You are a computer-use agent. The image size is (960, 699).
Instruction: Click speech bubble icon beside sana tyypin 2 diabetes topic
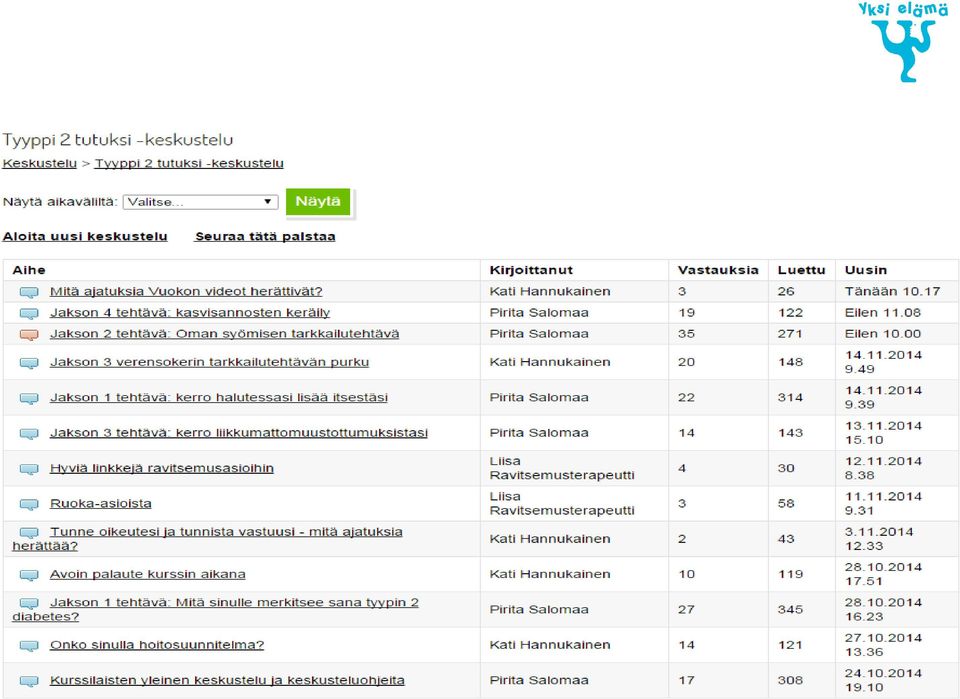(x=29, y=604)
